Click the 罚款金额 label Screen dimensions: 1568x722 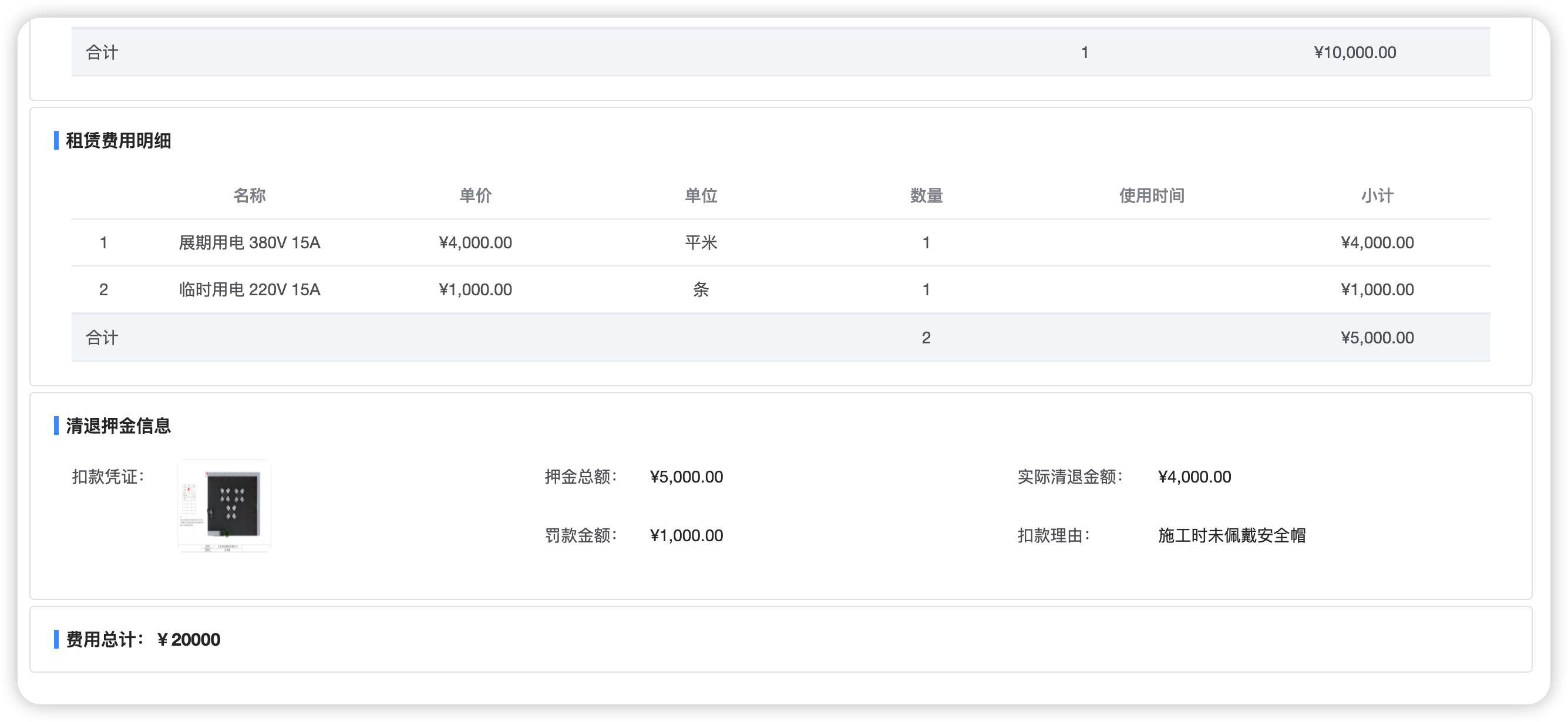581,535
